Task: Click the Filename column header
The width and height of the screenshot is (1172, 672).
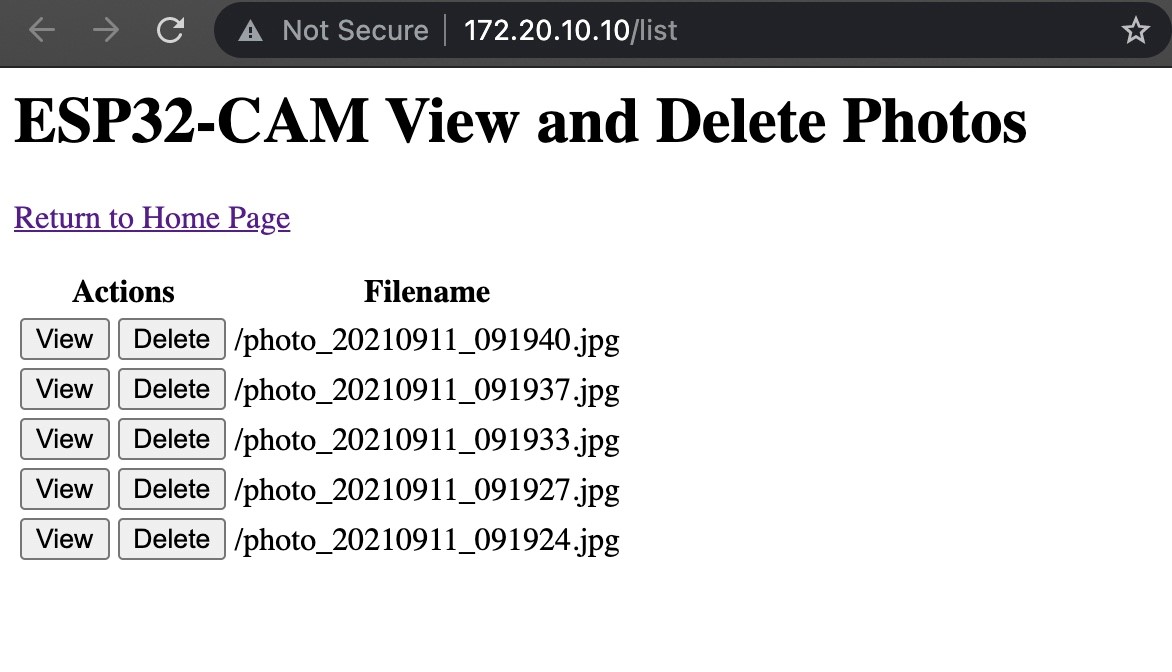Action: [427, 292]
